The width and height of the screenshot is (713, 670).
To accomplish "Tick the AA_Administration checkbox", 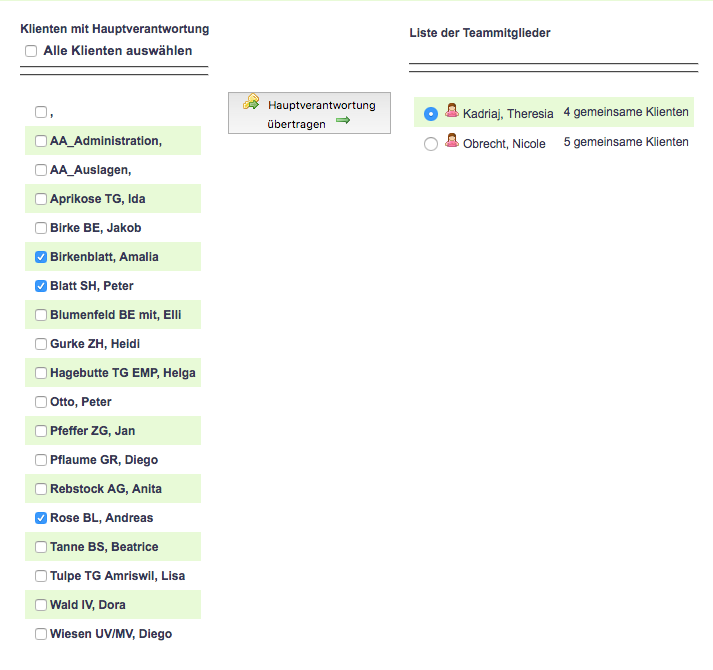I will pos(41,141).
